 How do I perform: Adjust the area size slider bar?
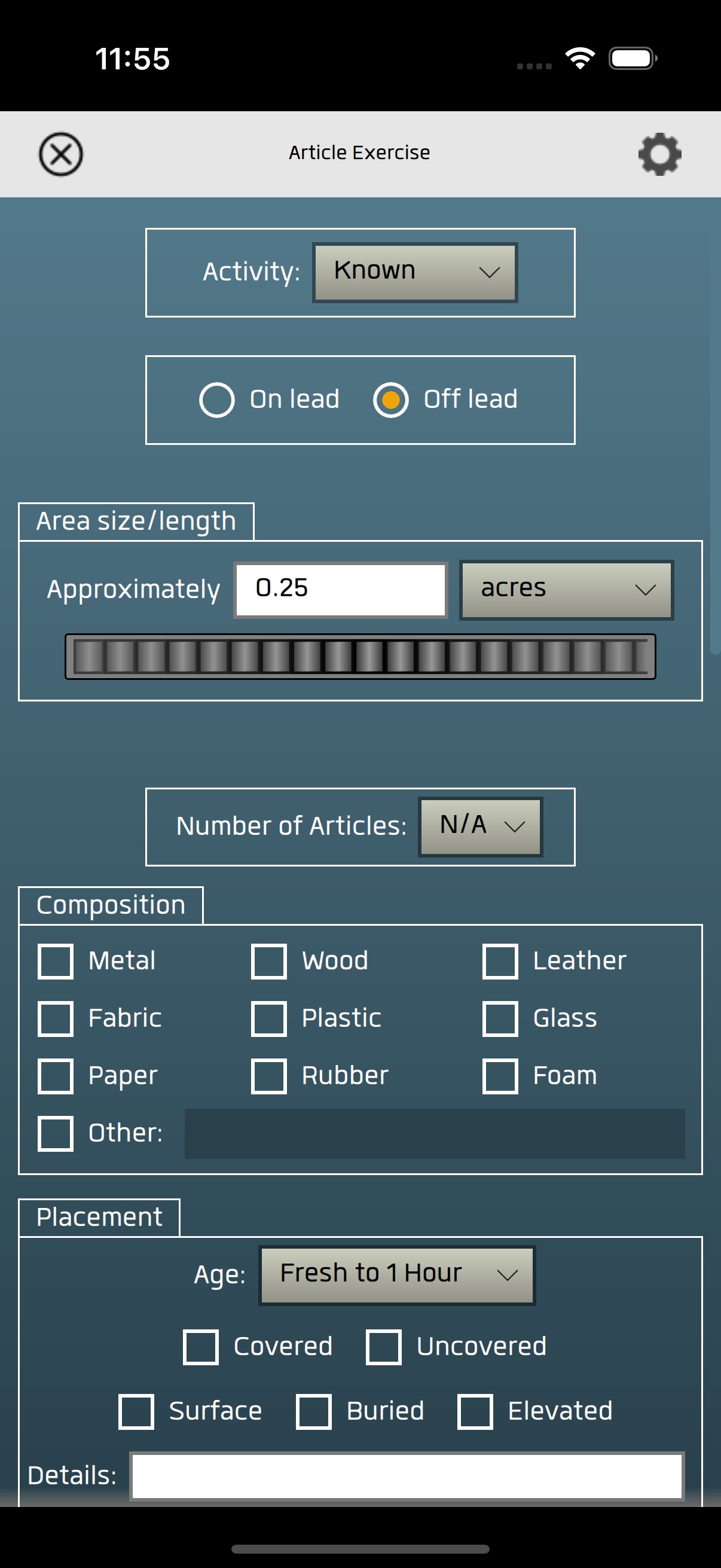(x=360, y=656)
